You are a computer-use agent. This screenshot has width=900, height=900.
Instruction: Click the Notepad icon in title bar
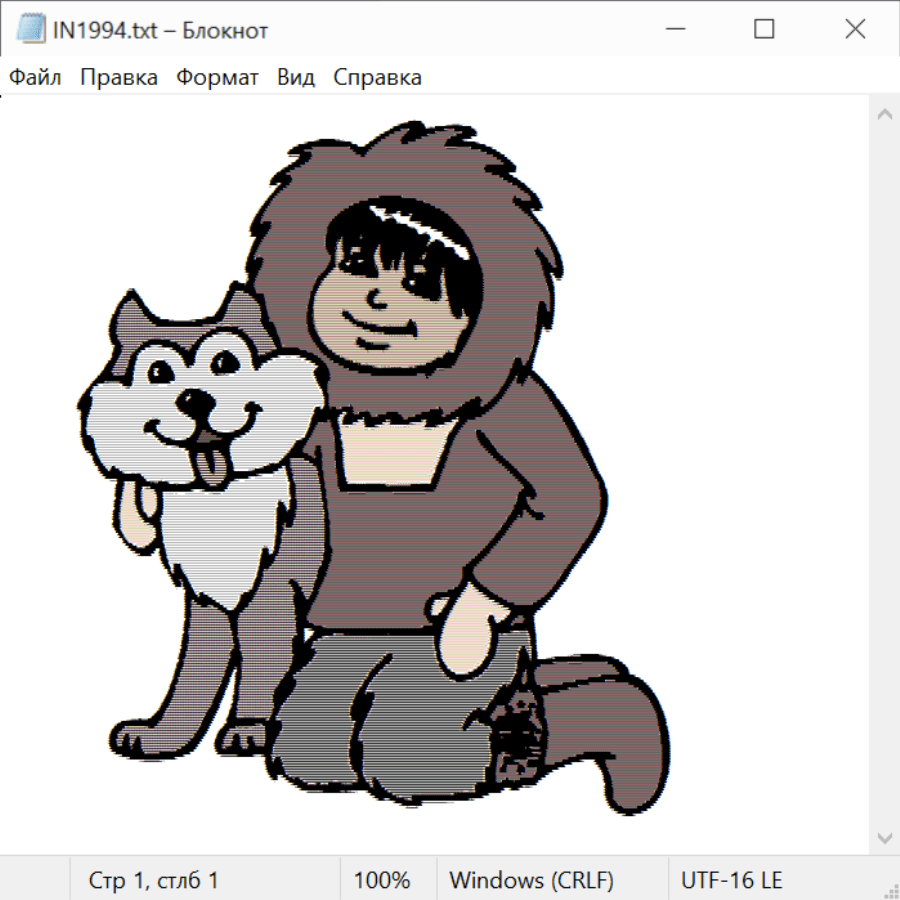click(30, 30)
